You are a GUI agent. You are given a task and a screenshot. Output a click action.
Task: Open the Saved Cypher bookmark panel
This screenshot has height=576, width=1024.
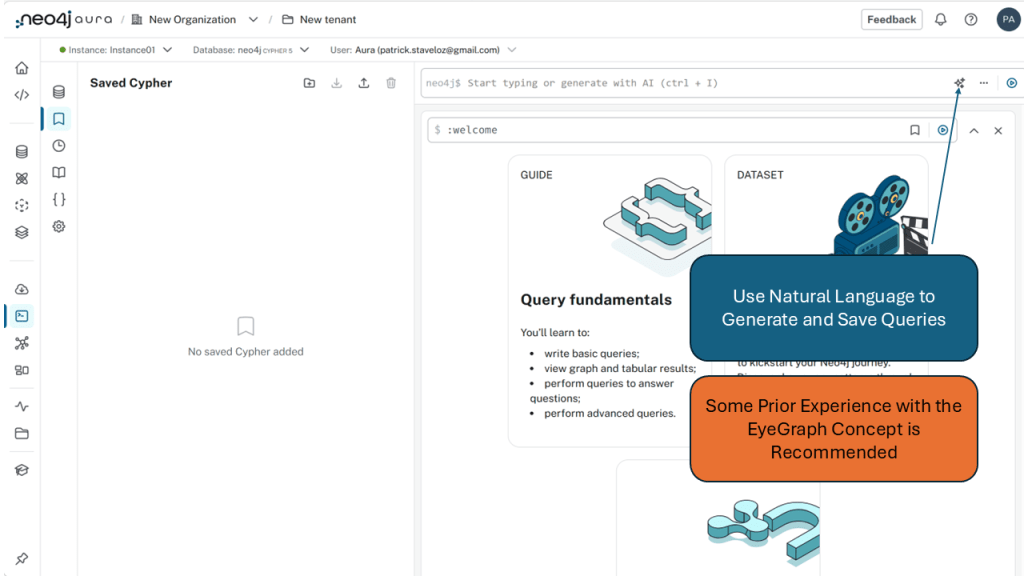click(59, 119)
